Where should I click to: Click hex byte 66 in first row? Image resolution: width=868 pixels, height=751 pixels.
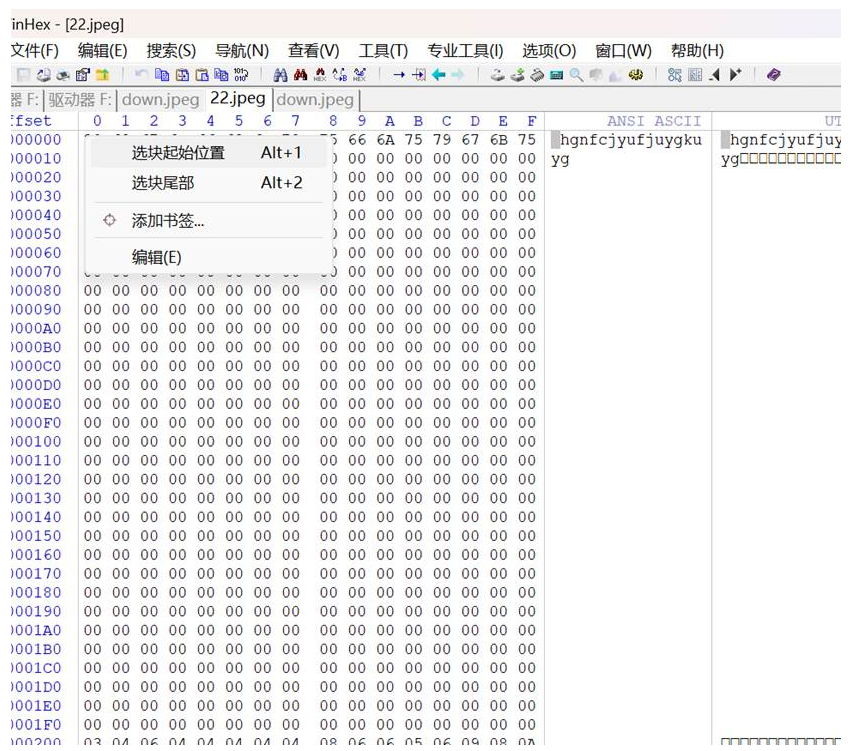357,140
